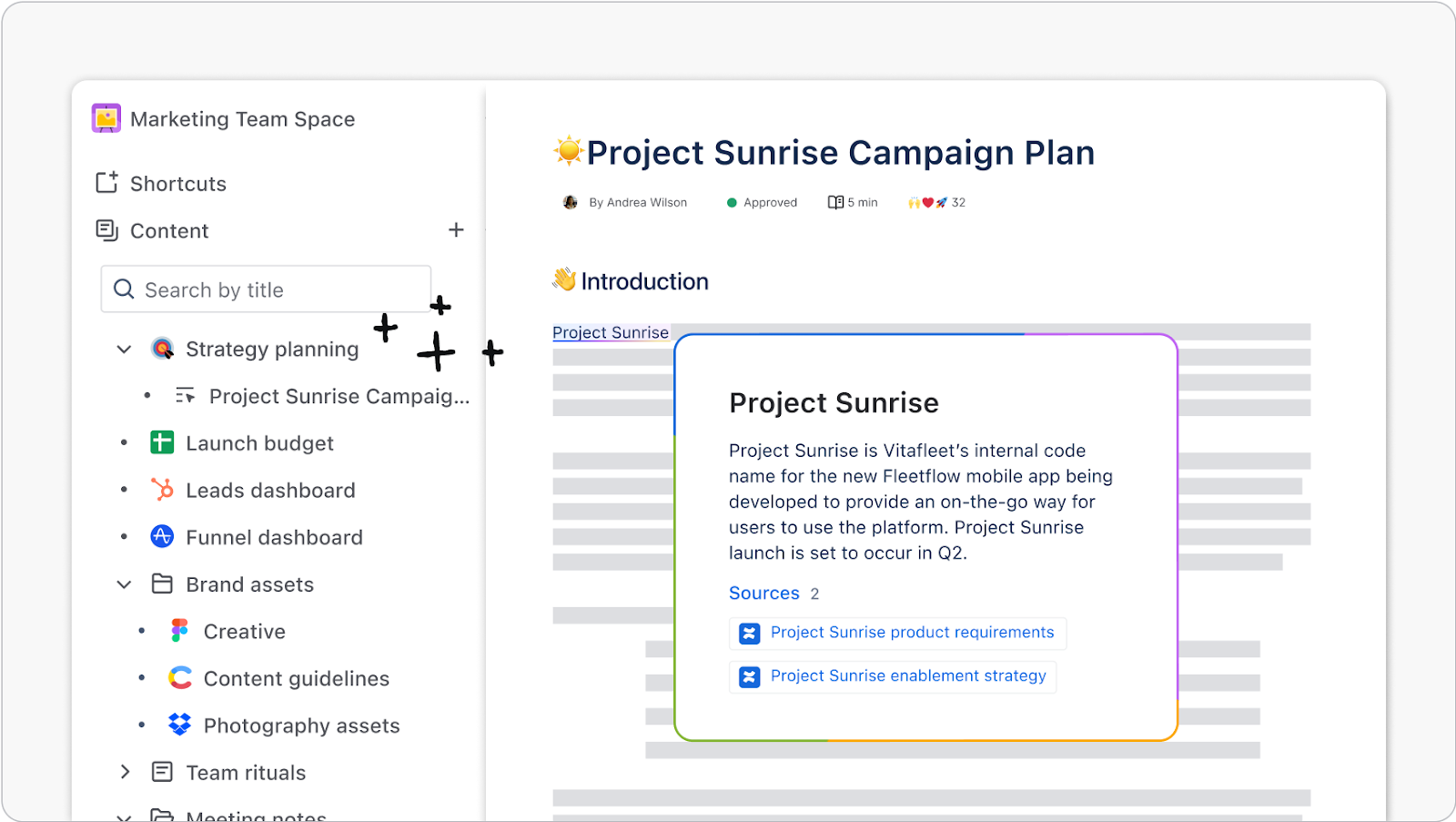Click the Dropbox icon for Photography assets

179,725
